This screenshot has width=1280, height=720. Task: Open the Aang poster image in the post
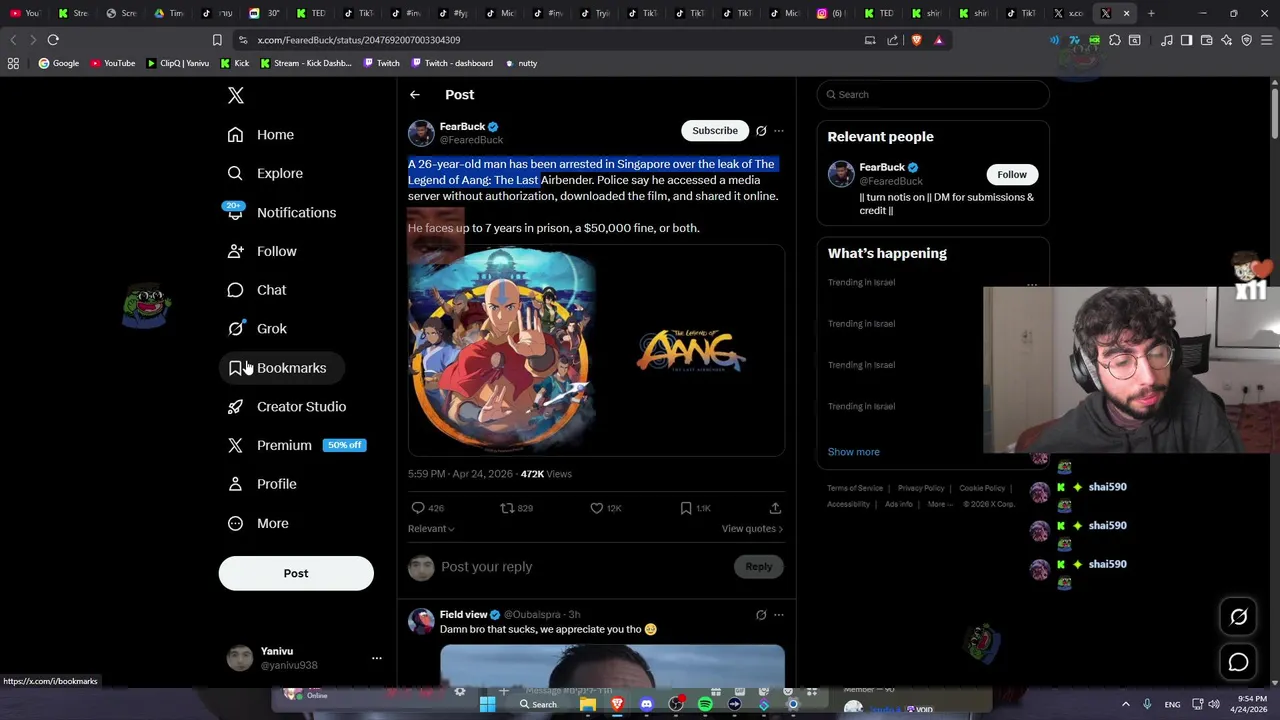tap(502, 351)
